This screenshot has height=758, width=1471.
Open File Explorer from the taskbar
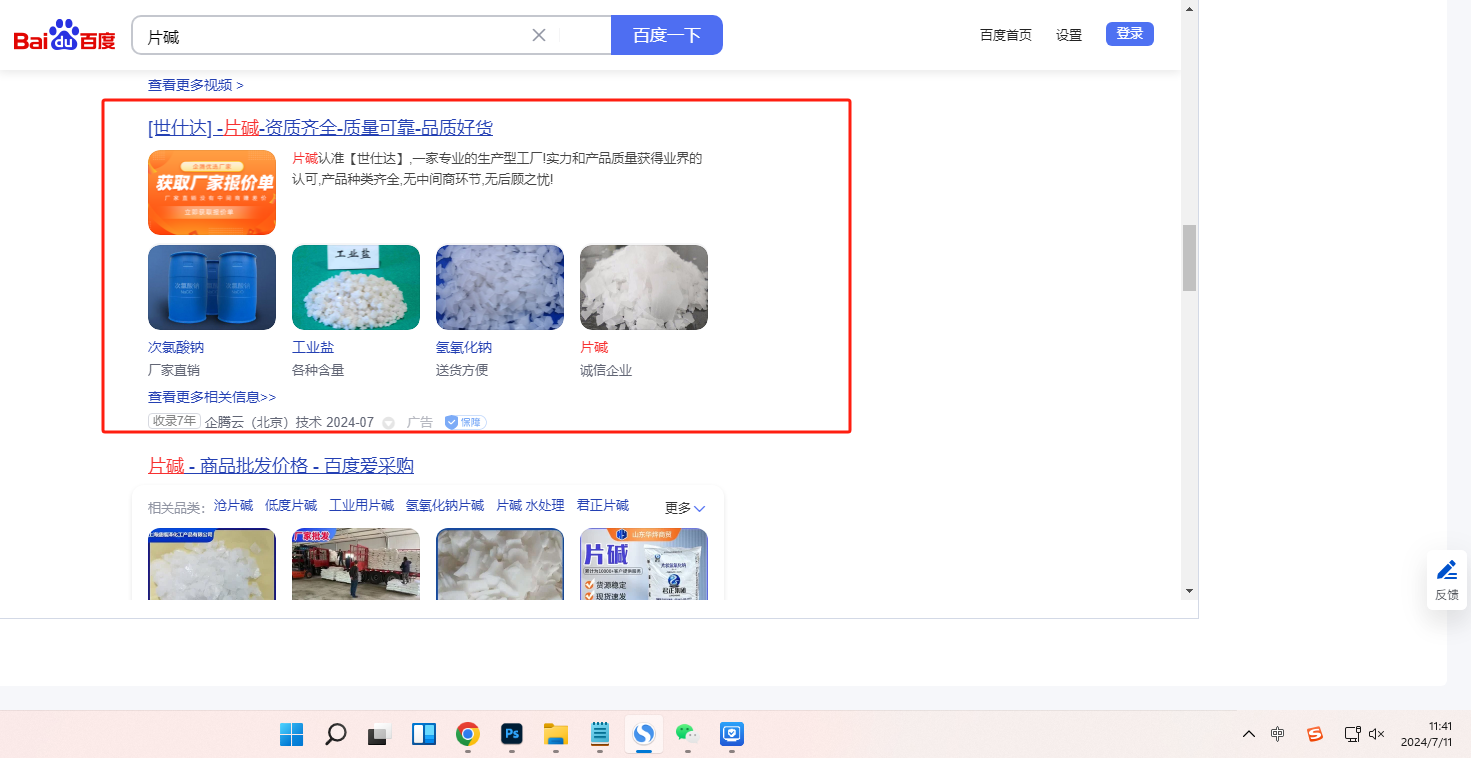pos(556,734)
